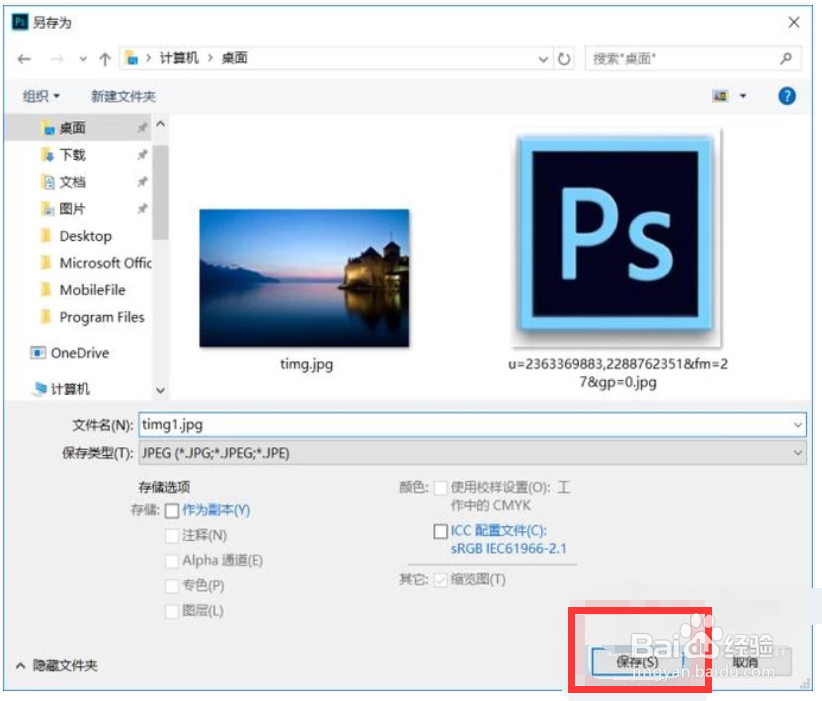Viewport: 822px width, 701px height.
Task: Expand the address bar history dropdown
Action: 544,59
